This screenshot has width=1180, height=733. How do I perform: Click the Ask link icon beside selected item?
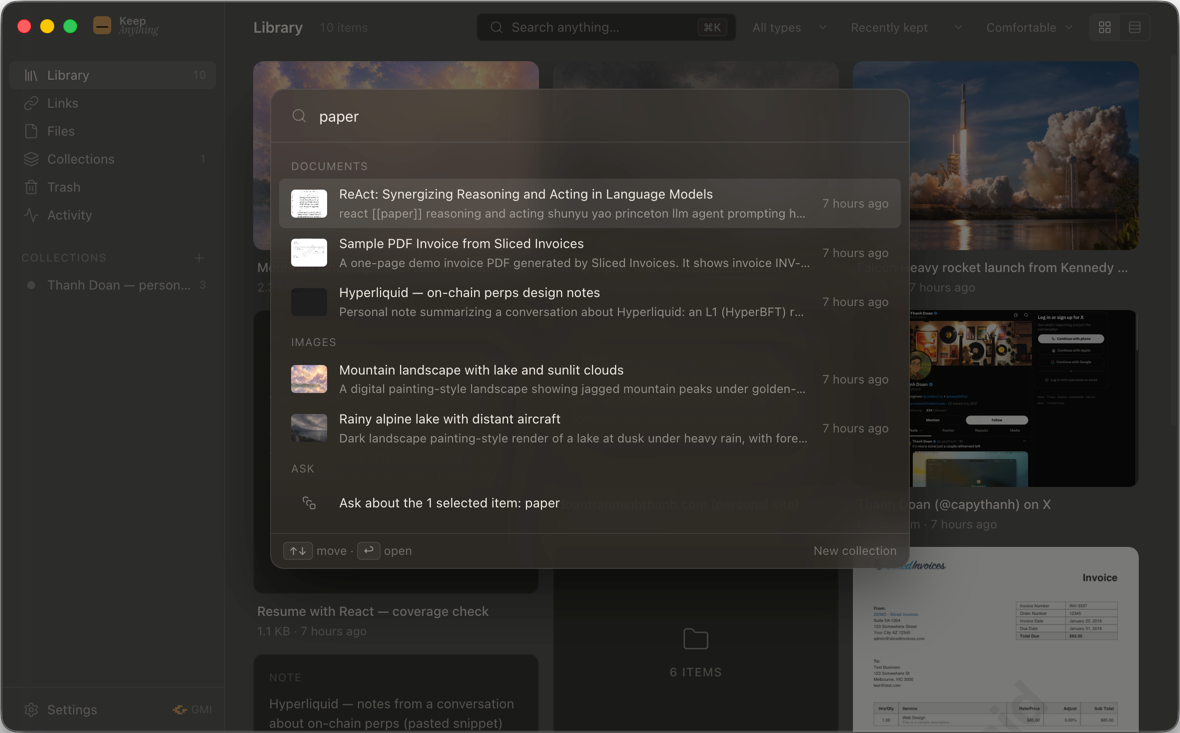(x=309, y=503)
